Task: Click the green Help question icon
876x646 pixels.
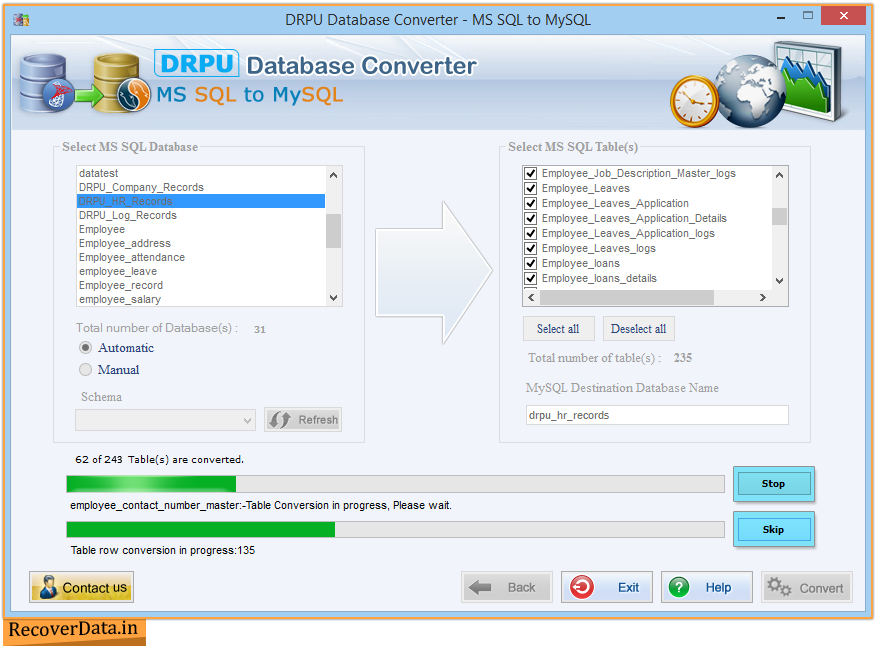Action: pyautogui.click(x=679, y=587)
